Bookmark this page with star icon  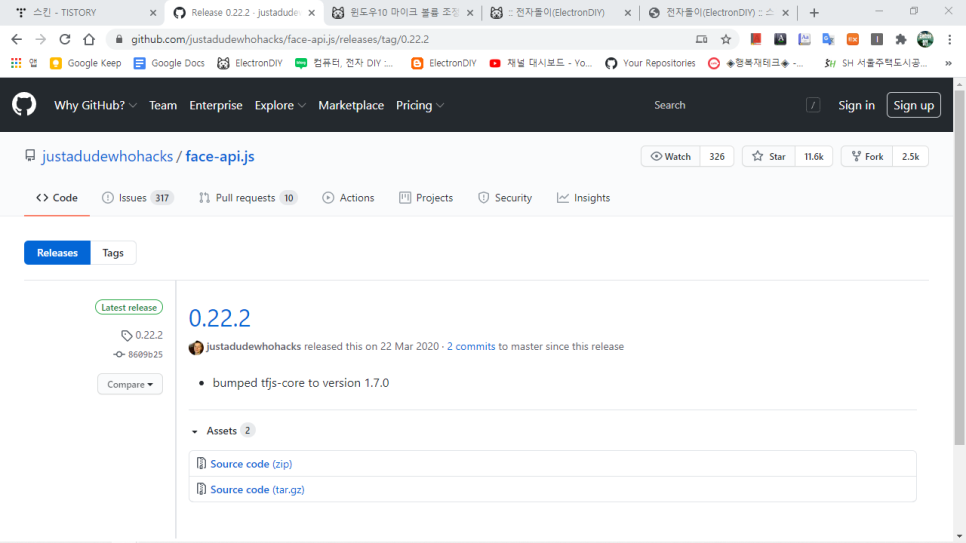(726, 39)
